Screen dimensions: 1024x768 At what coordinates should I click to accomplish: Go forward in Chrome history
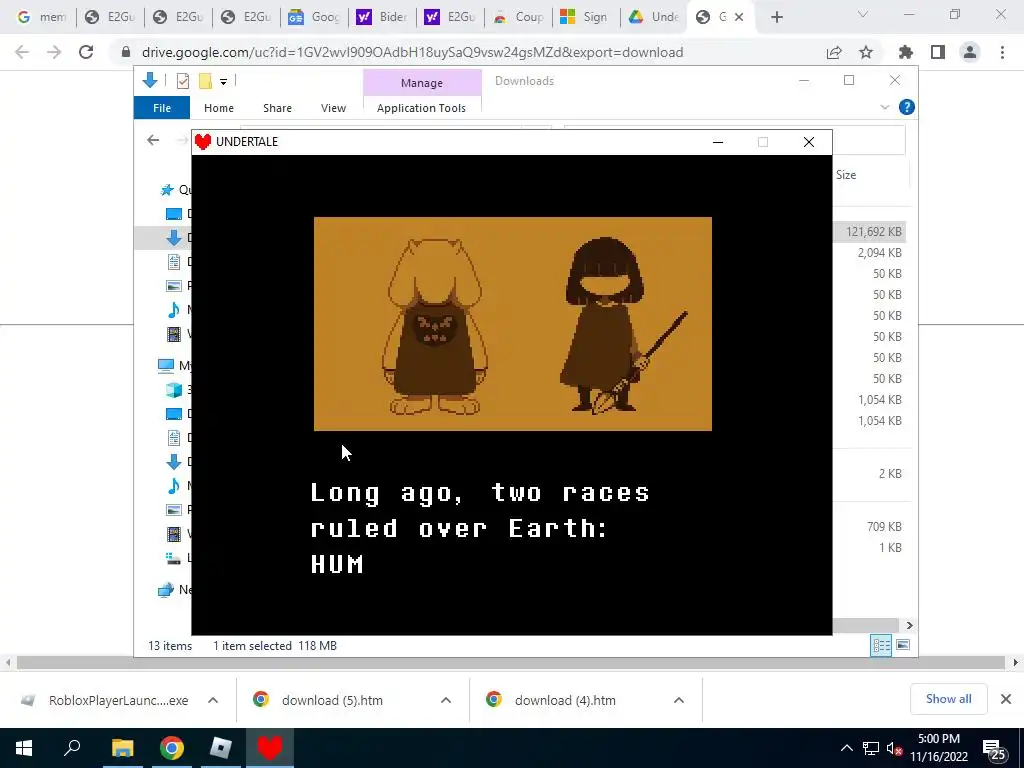pyautogui.click(x=54, y=52)
